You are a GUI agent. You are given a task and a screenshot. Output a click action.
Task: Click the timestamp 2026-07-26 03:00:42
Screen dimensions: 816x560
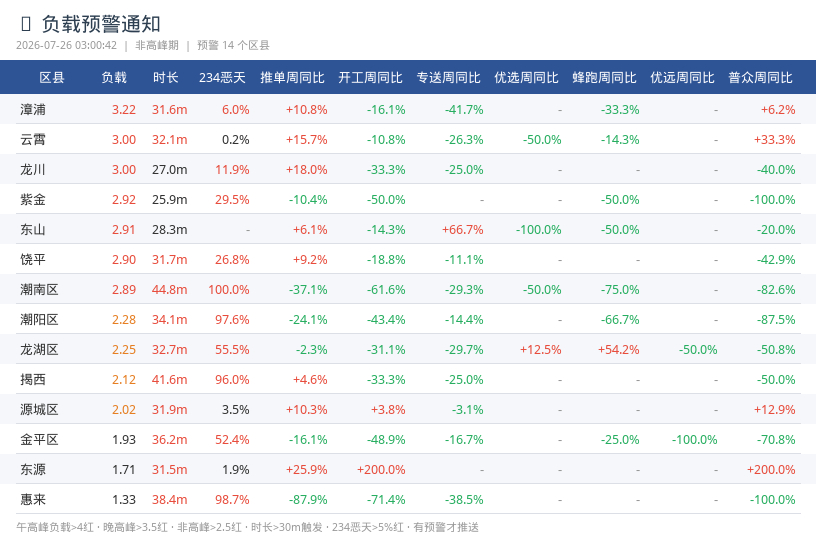pos(67,45)
